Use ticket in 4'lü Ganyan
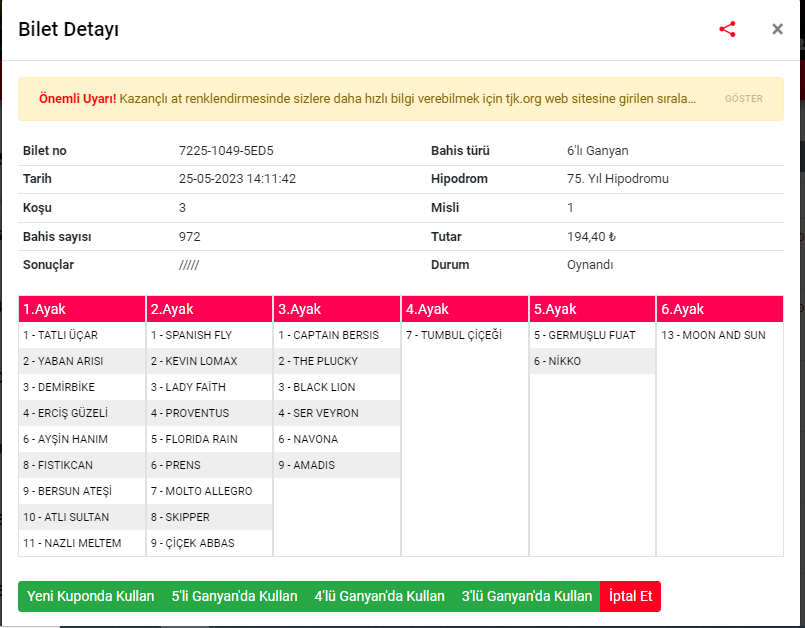The width and height of the screenshot is (805, 628). [379, 596]
